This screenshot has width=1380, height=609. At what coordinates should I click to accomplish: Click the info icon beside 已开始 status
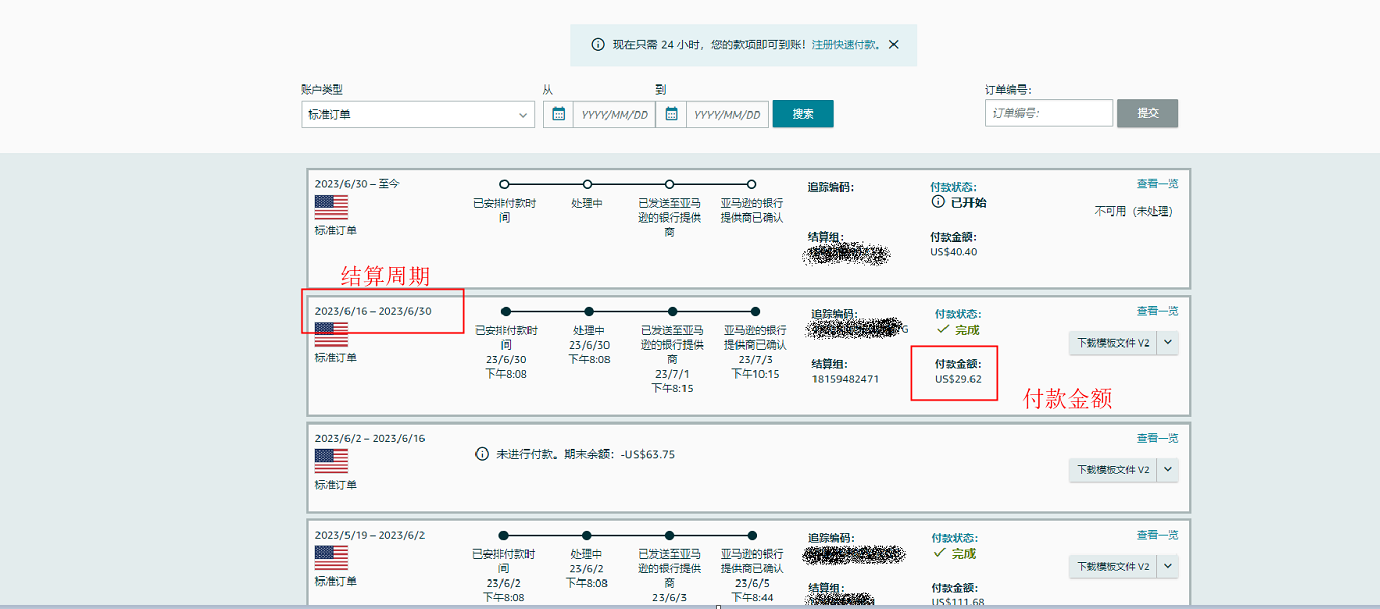click(938, 202)
